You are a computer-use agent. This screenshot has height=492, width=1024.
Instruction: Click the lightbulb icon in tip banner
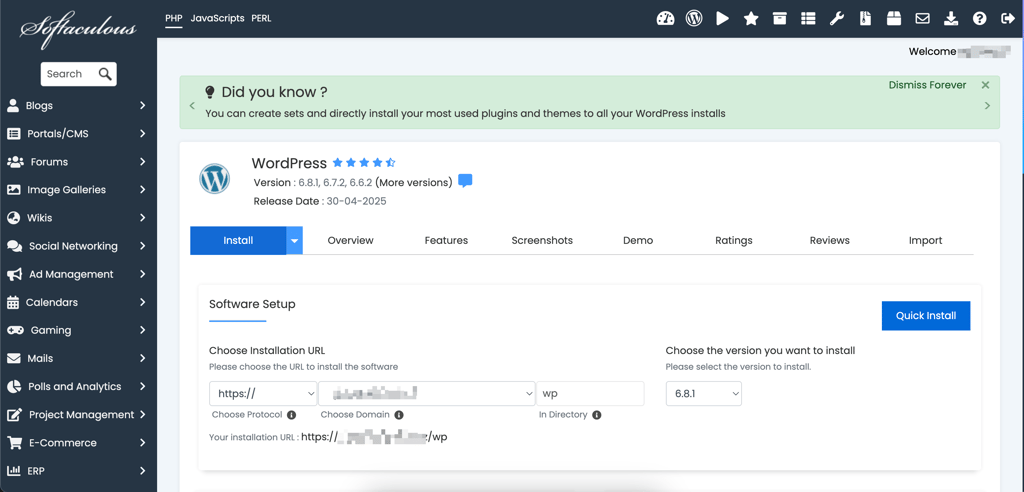[210, 91]
